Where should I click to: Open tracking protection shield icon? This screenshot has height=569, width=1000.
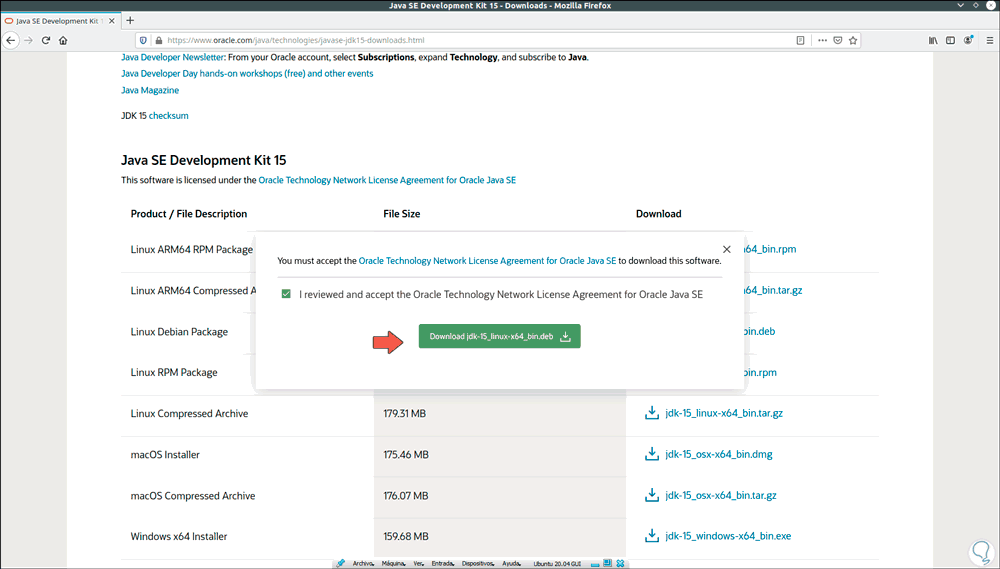click(x=143, y=40)
